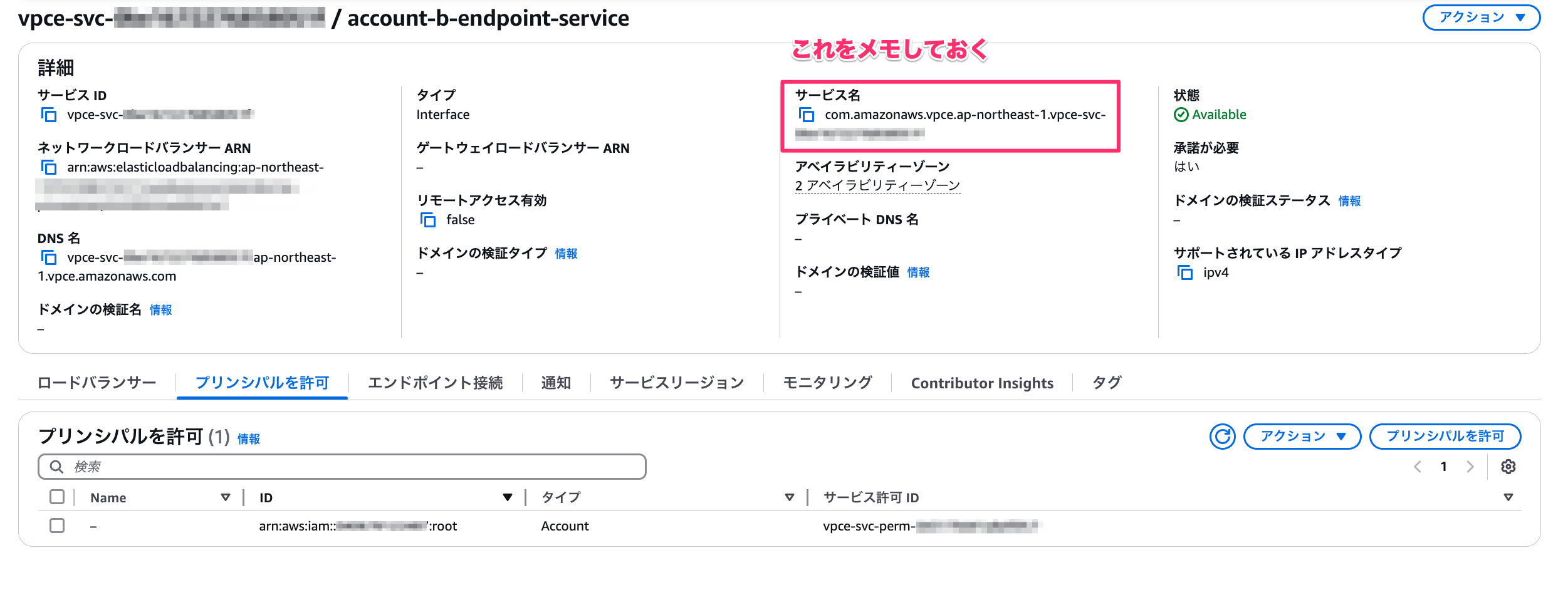Select the arn:aws:iam root principal row checkbox

click(57, 526)
